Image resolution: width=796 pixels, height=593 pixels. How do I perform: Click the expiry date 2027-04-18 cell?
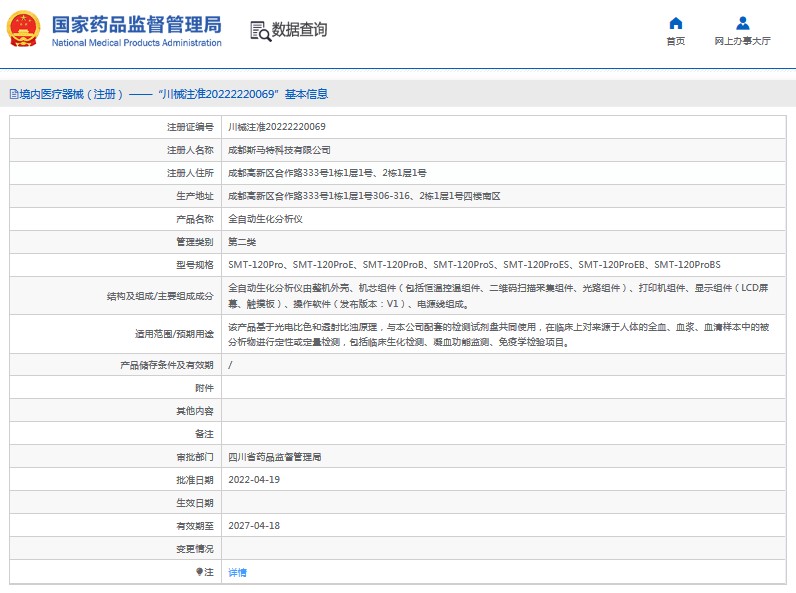coord(253,525)
